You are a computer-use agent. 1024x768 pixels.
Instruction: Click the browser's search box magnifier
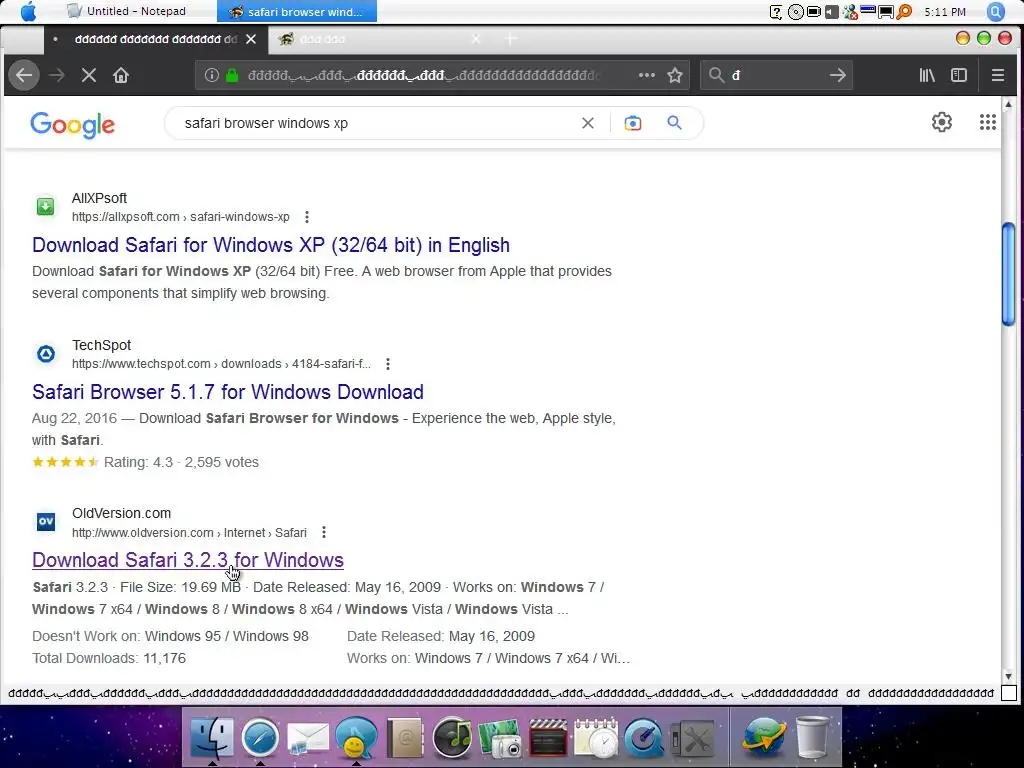[x=716, y=75]
